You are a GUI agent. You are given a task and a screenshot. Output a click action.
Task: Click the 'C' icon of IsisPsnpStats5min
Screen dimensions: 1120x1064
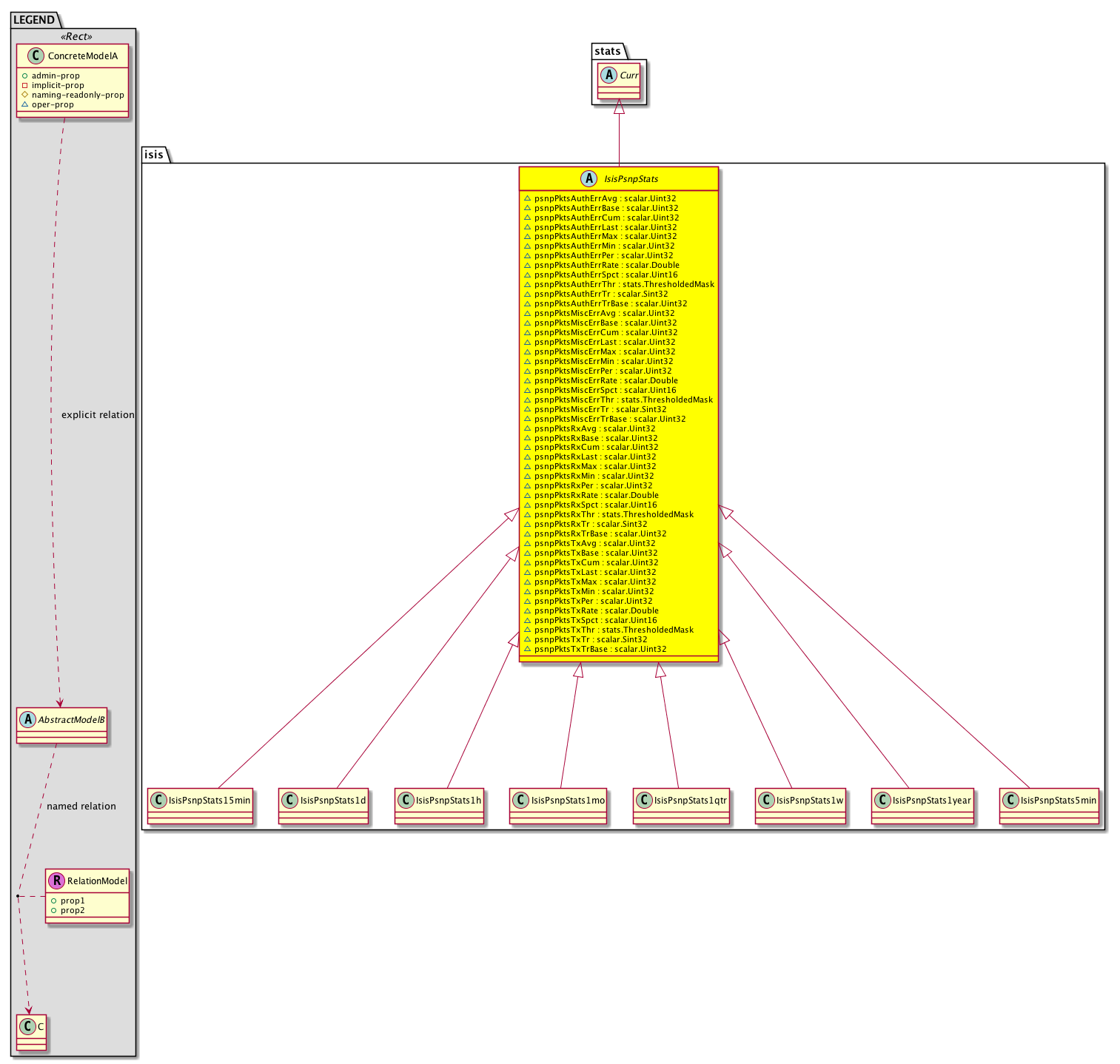[x=1010, y=800]
